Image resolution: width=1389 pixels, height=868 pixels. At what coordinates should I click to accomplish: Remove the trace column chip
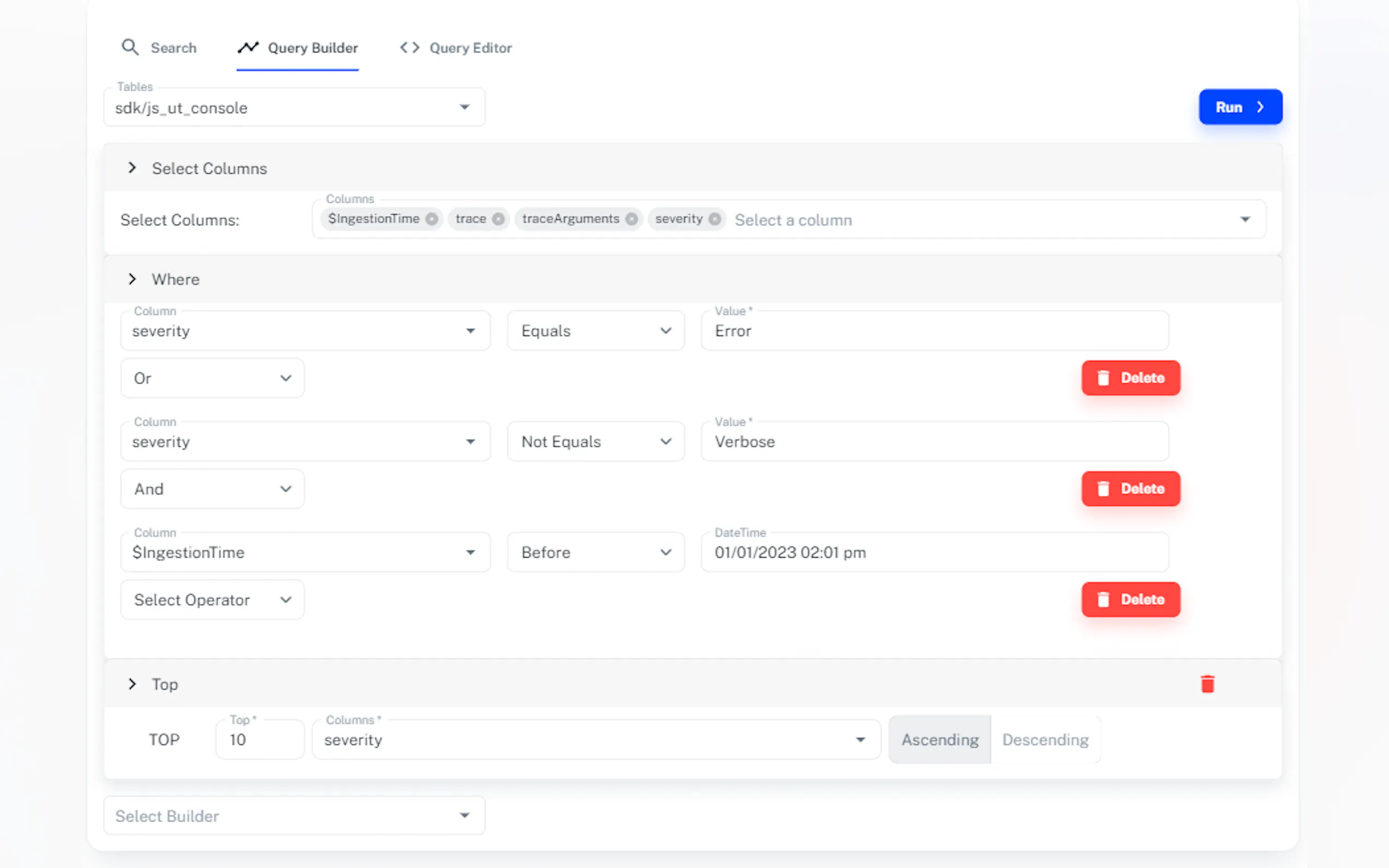[x=498, y=219]
